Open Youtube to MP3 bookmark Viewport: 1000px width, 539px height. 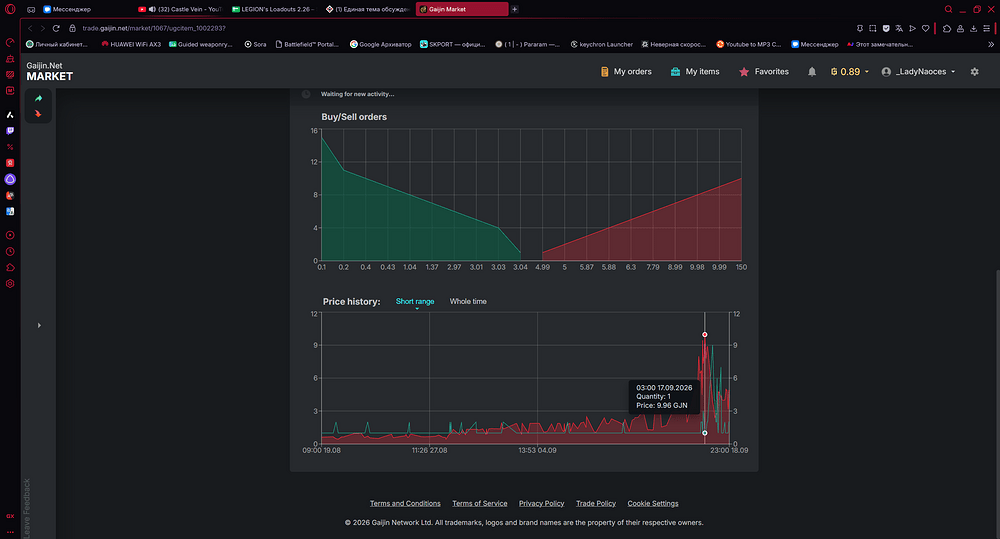point(749,45)
